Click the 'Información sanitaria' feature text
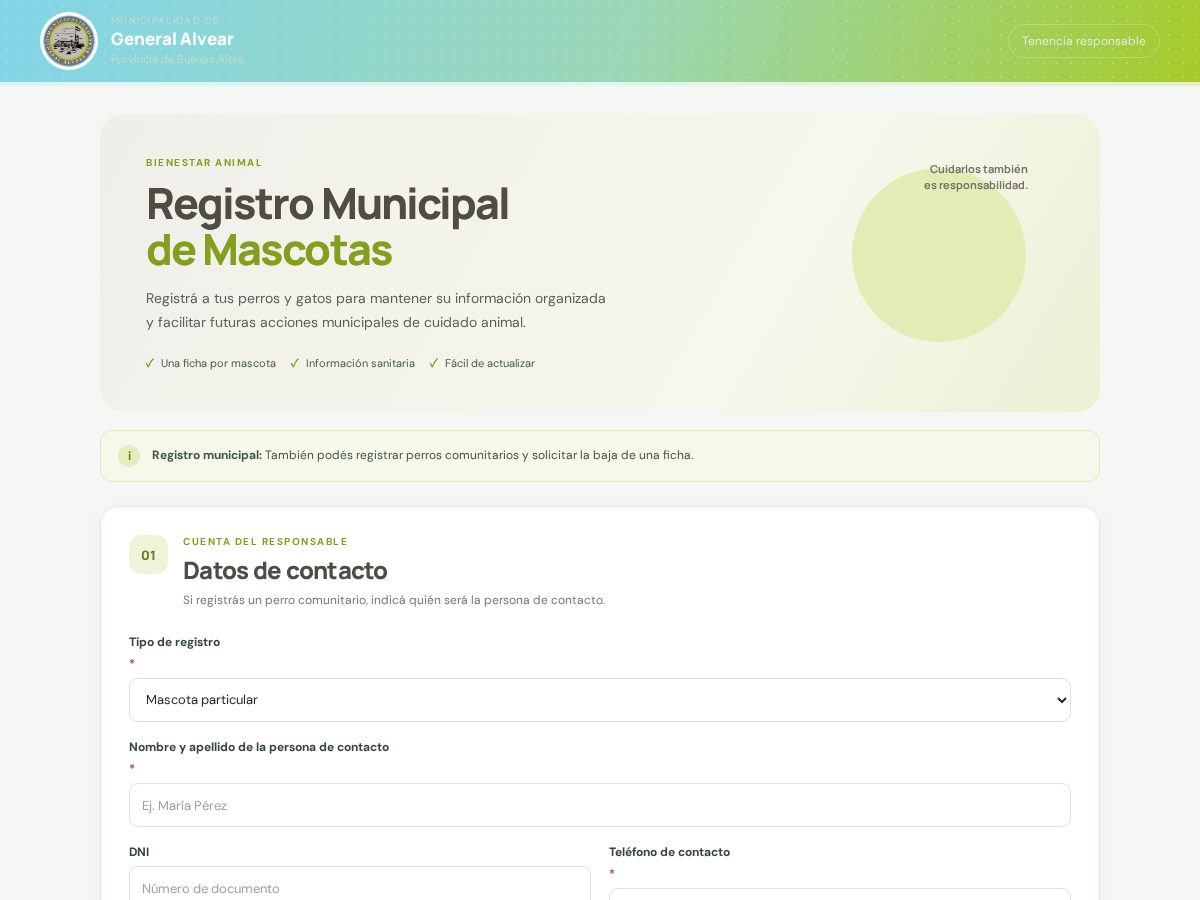 point(360,363)
